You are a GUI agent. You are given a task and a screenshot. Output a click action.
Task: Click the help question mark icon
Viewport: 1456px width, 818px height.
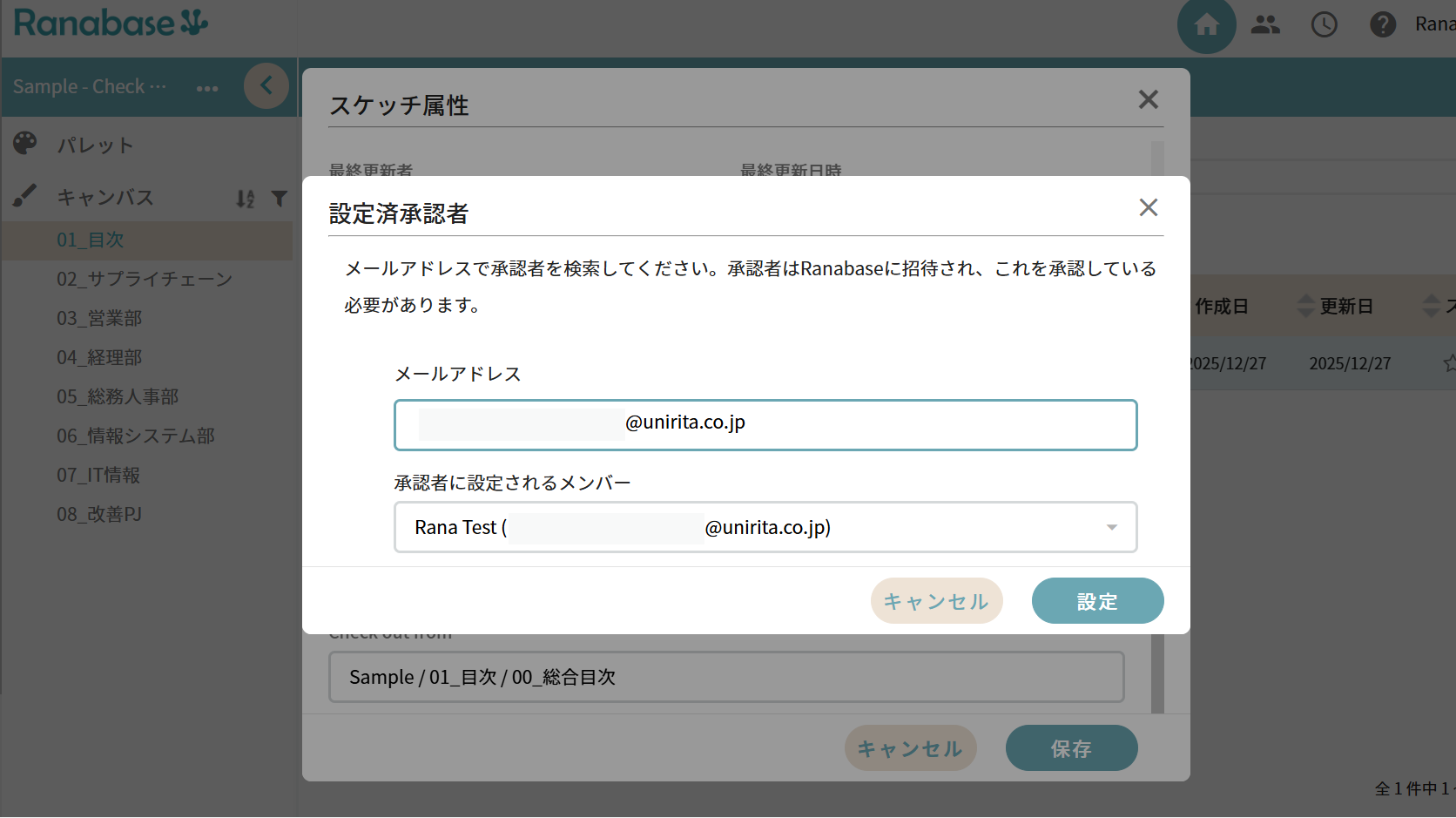1382,25
